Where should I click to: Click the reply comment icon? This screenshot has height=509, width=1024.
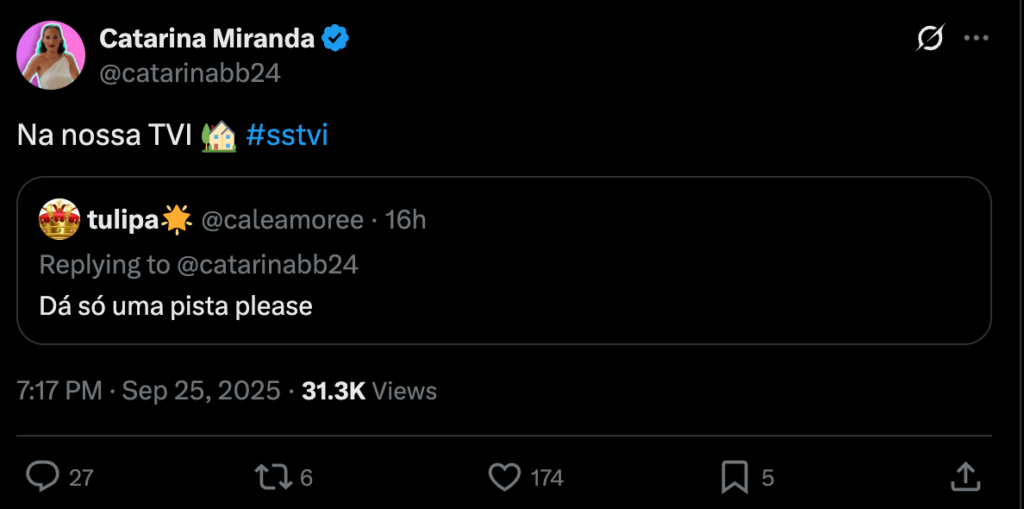coord(42,477)
